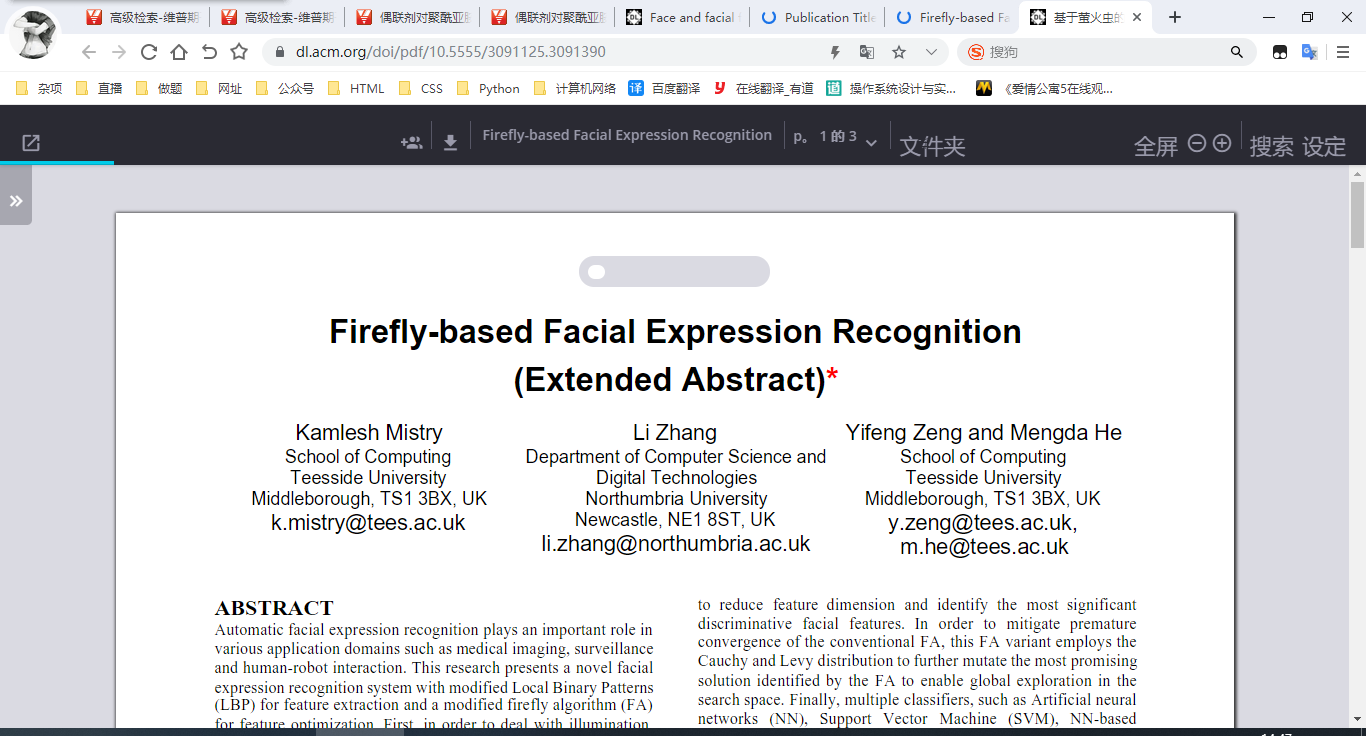Click the 搜索 search button in PDF toolbar
Image resolution: width=1366 pixels, height=736 pixels.
[1271, 146]
